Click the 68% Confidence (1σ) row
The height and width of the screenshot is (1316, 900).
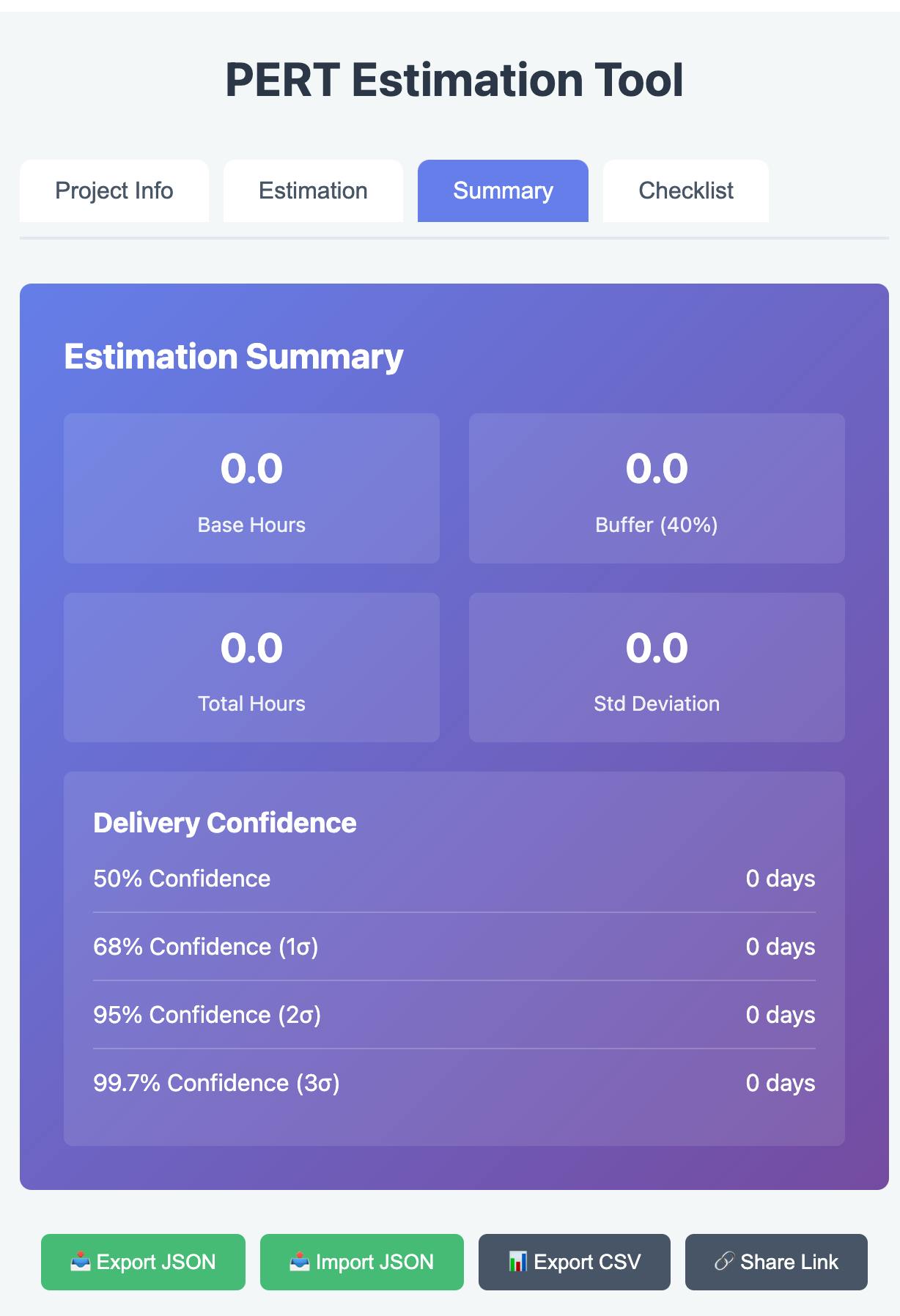coord(454,947)
